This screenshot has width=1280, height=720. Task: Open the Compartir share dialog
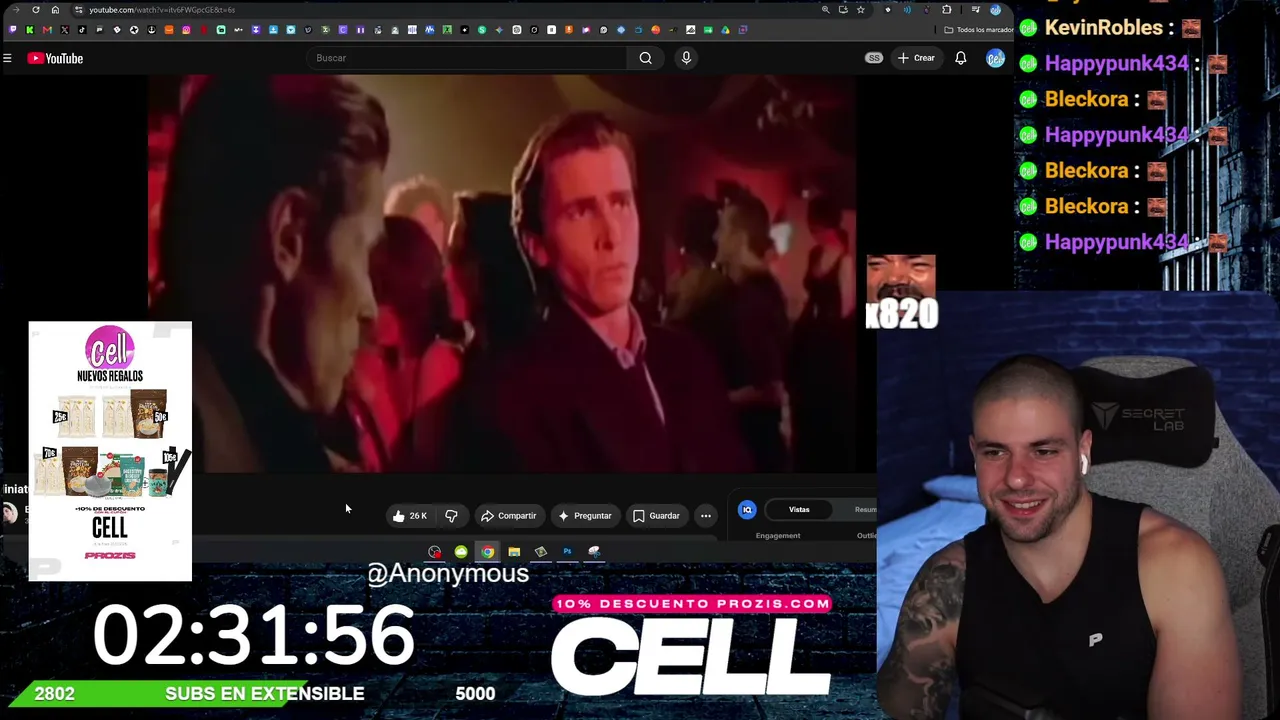[x=509, y=516]
